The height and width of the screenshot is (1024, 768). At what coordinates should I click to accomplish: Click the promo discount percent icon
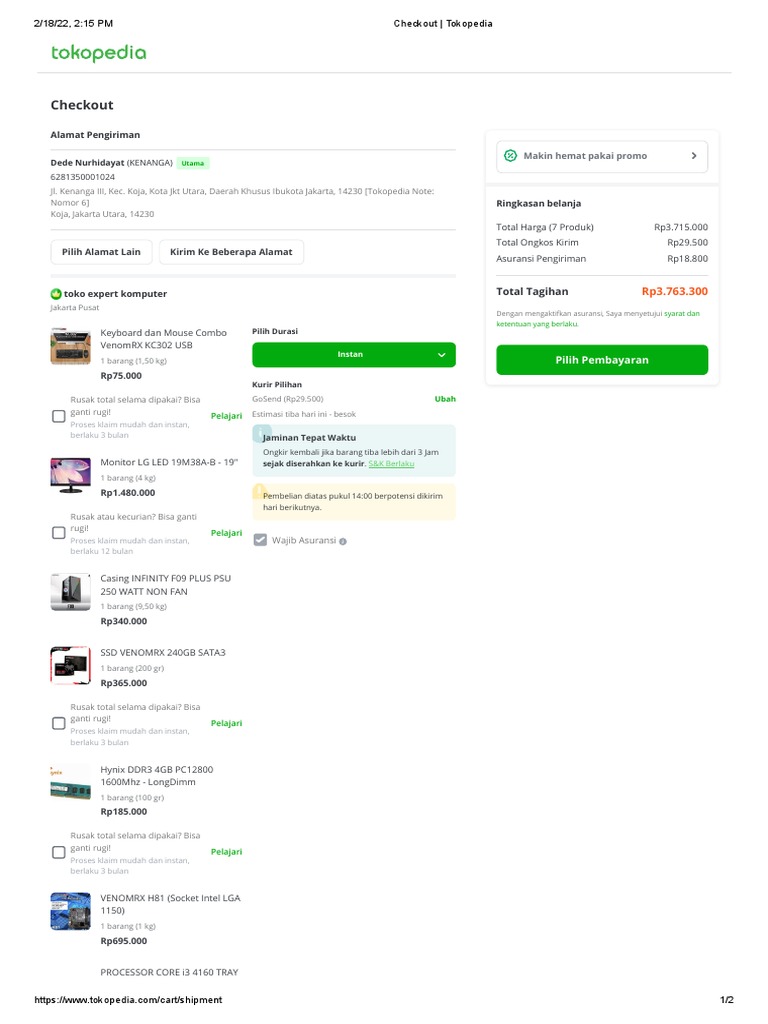tap(510, 156)
